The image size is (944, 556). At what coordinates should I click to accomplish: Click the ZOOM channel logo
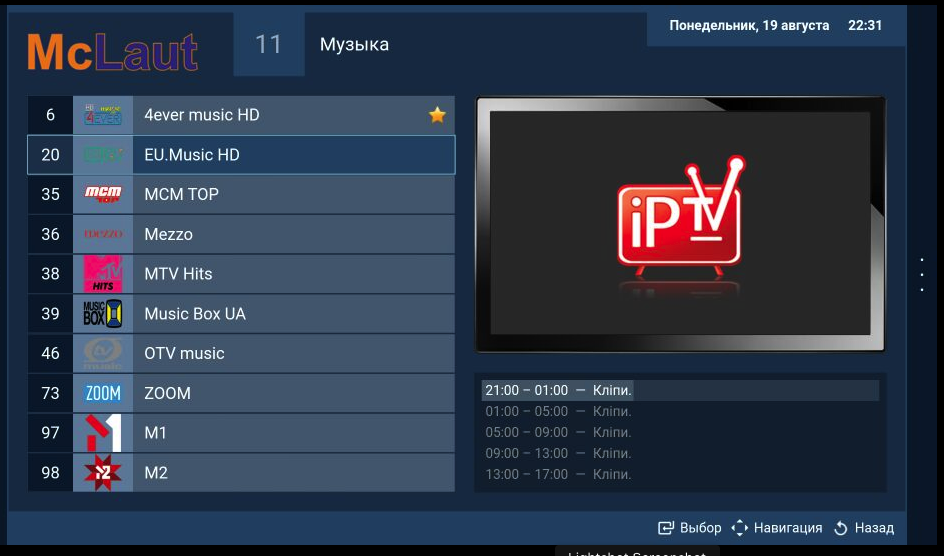(x=103, y=393)
